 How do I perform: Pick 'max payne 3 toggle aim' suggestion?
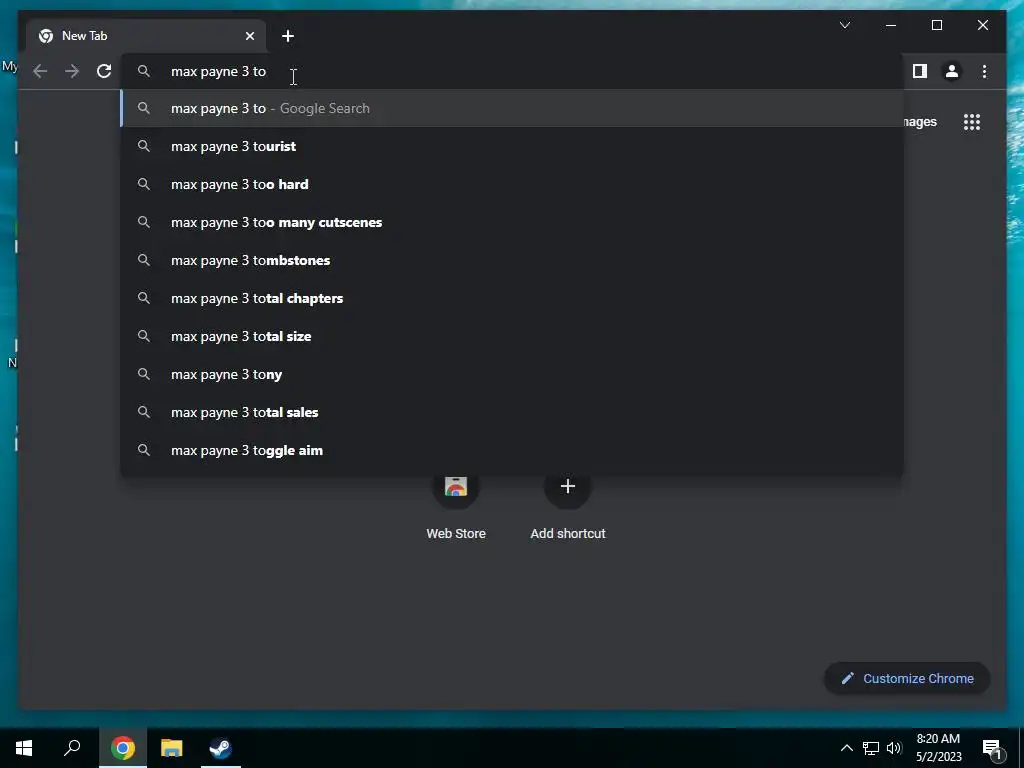click(513, 450)
